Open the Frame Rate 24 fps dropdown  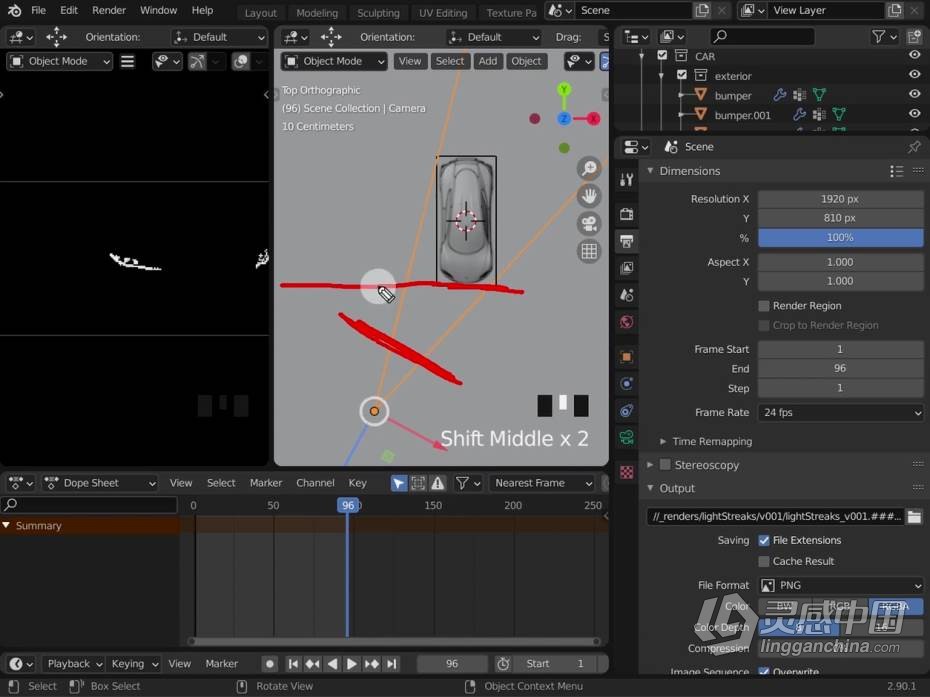840,413
